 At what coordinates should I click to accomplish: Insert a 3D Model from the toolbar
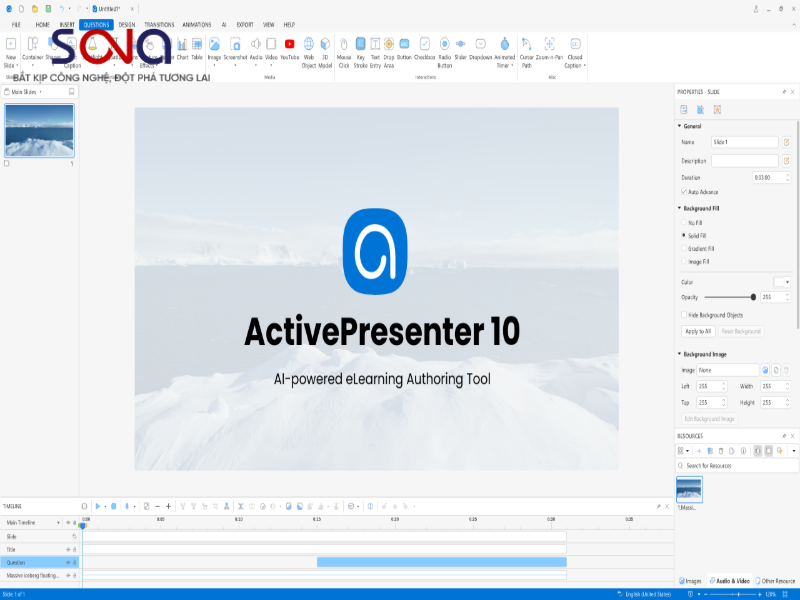coord(325,44)
